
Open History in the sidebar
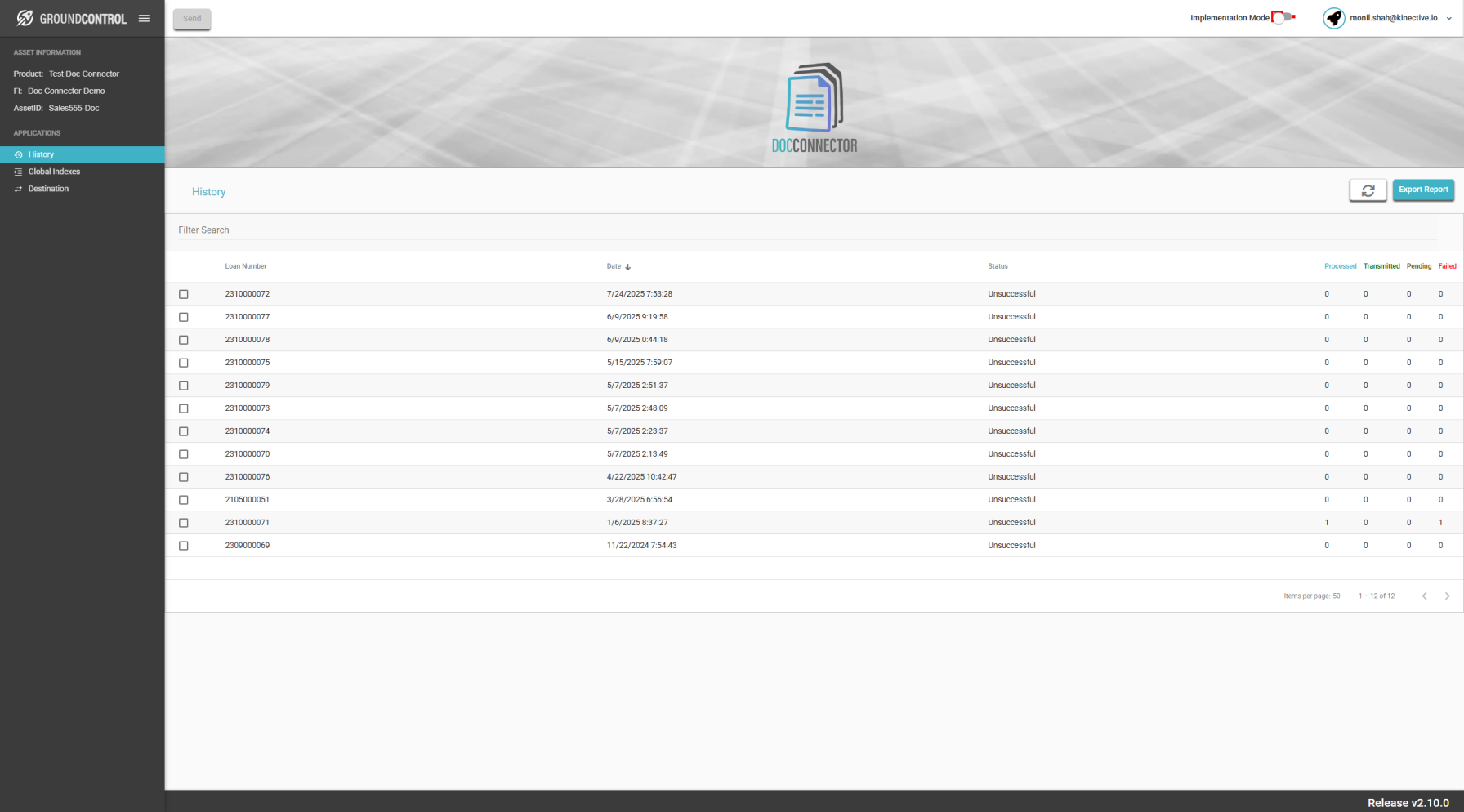82,154
